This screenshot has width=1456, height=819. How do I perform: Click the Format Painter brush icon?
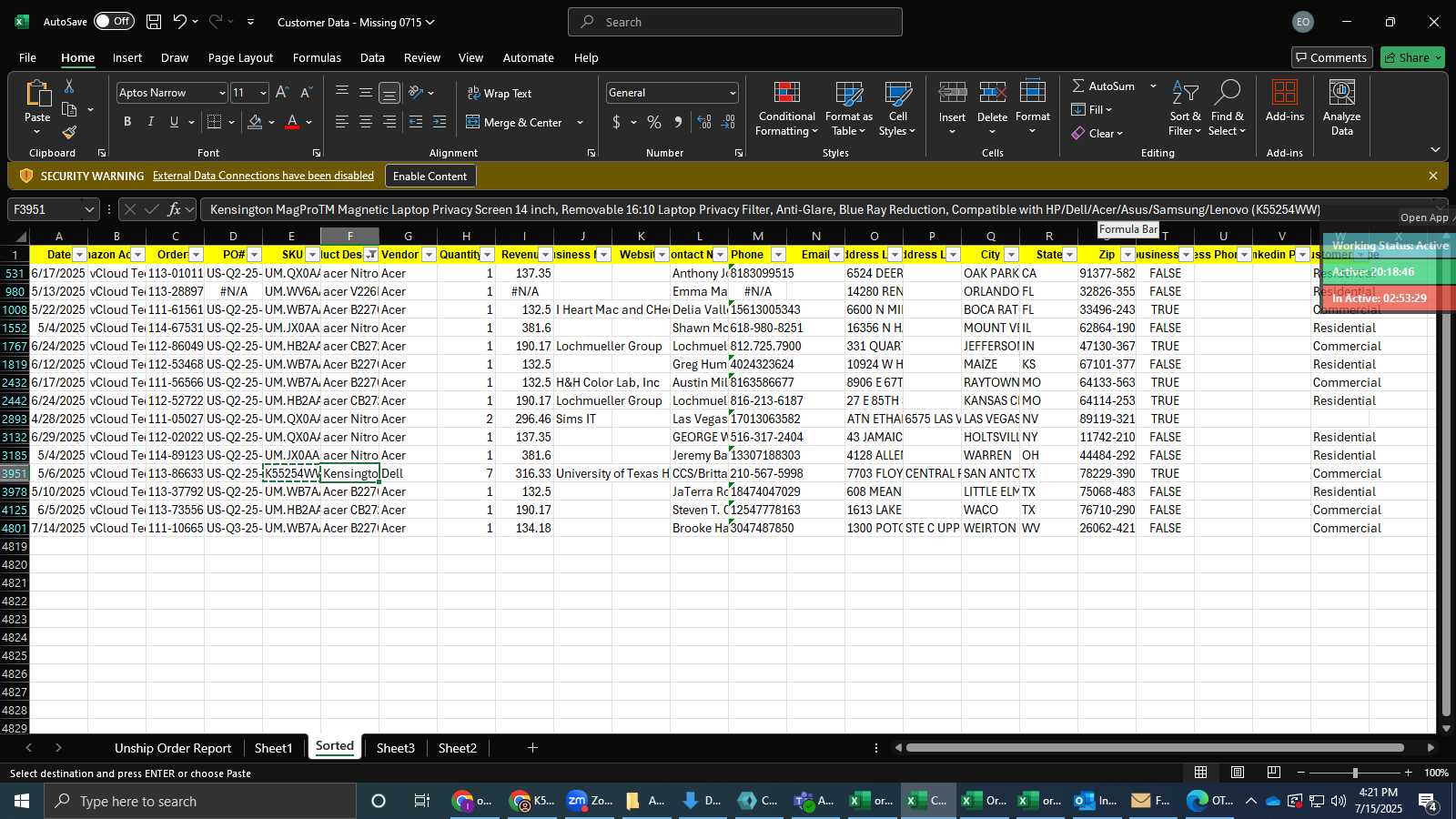point(69,132)
